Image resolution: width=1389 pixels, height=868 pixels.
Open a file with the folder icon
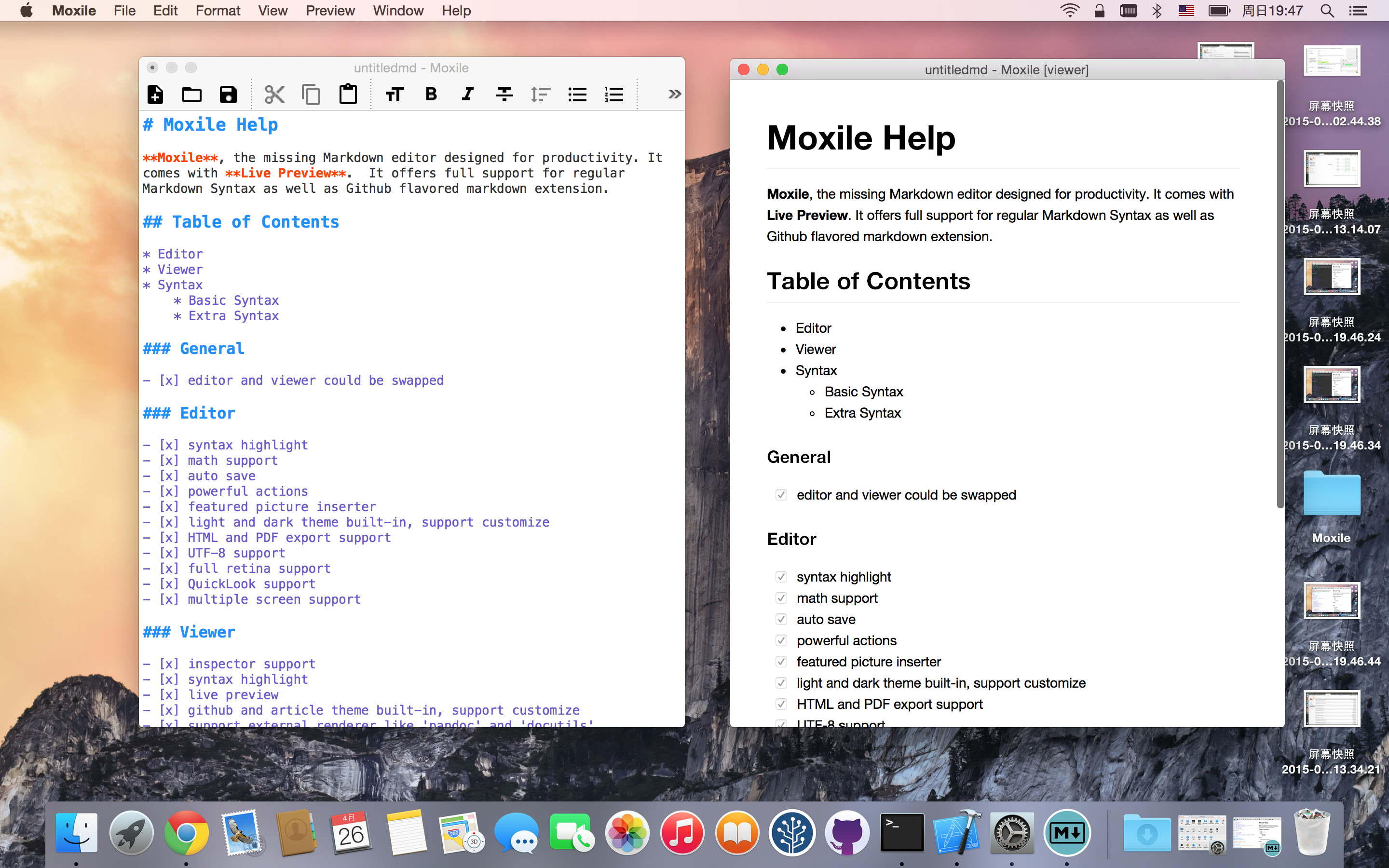pos(191,94)
